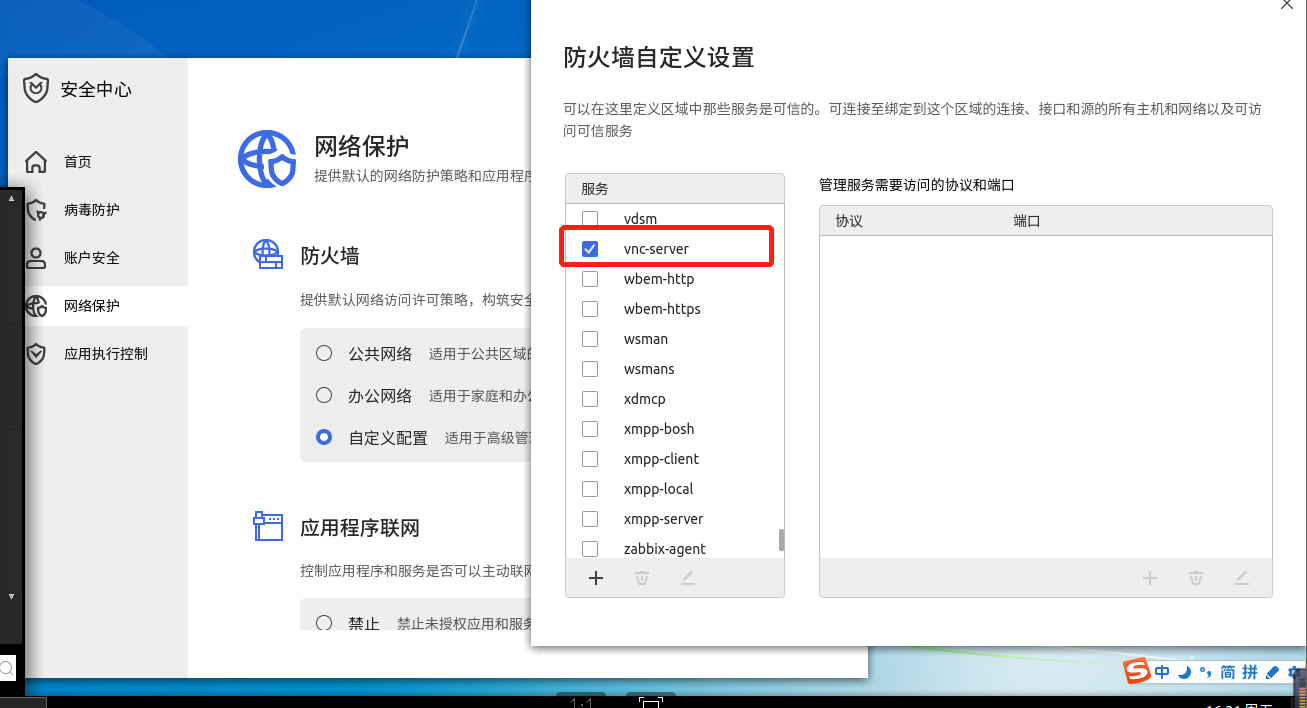Tick the xmpp-client service checkbox
The width and height of the screenshot is (1307, 708).
(x=590, y=459)
